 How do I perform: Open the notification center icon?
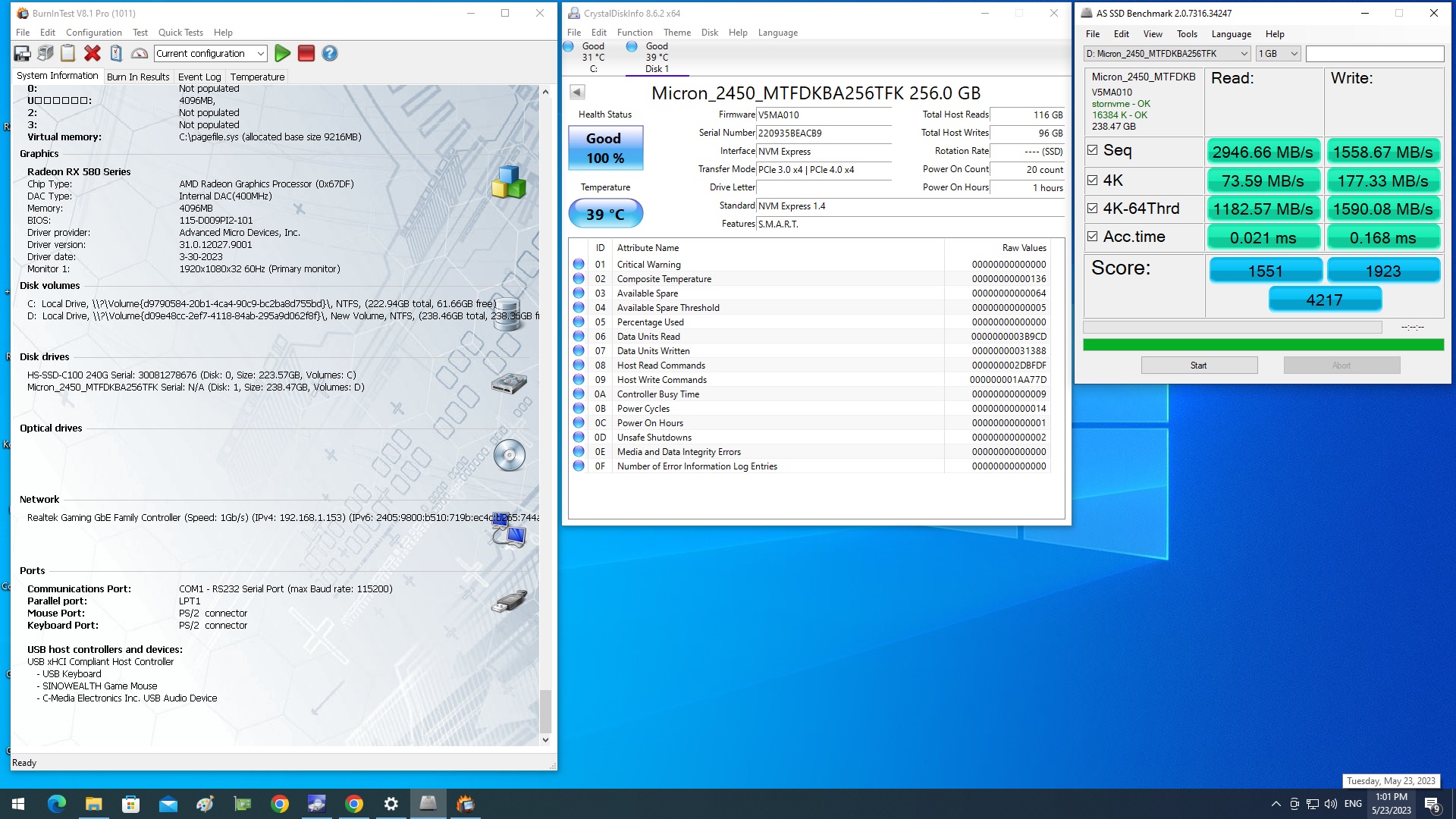(1432, 804)
